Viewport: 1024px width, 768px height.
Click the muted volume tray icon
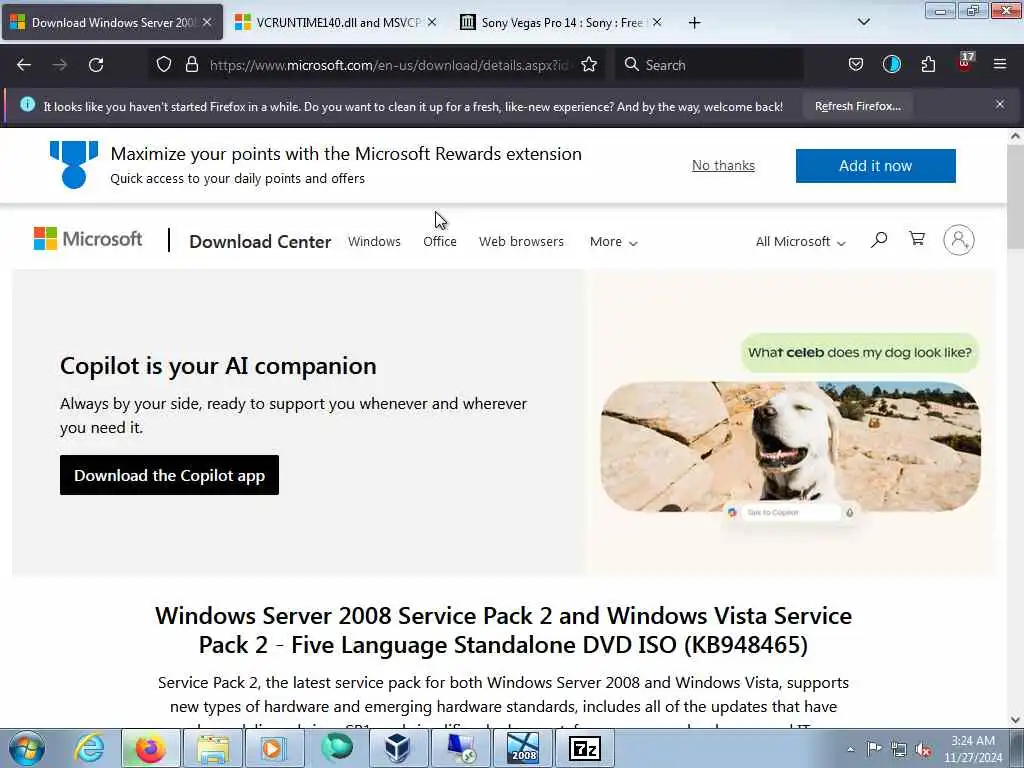[x=923, y=750]
